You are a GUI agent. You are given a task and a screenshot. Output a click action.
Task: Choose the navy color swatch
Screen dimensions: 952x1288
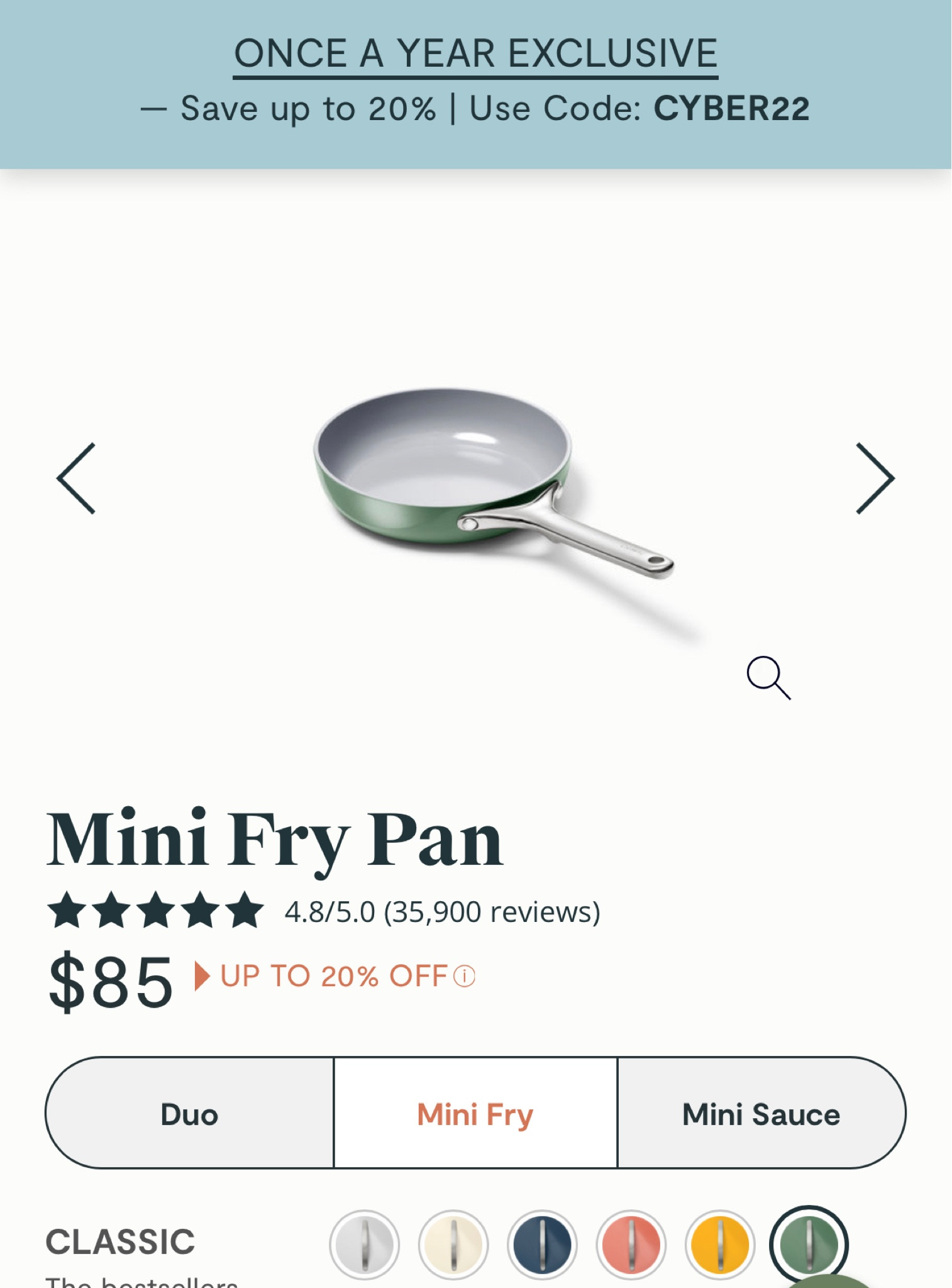click(542, 1245)
